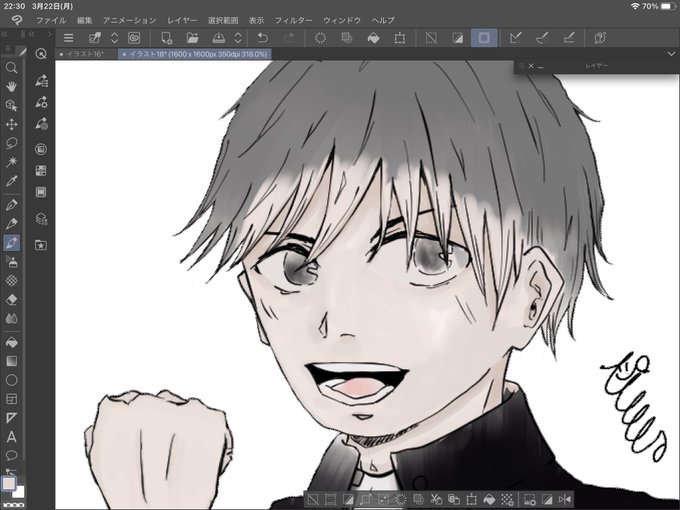
Task: Click Deselect icon in top command bar
Action: pyautogui.click(x=431, y=38)
